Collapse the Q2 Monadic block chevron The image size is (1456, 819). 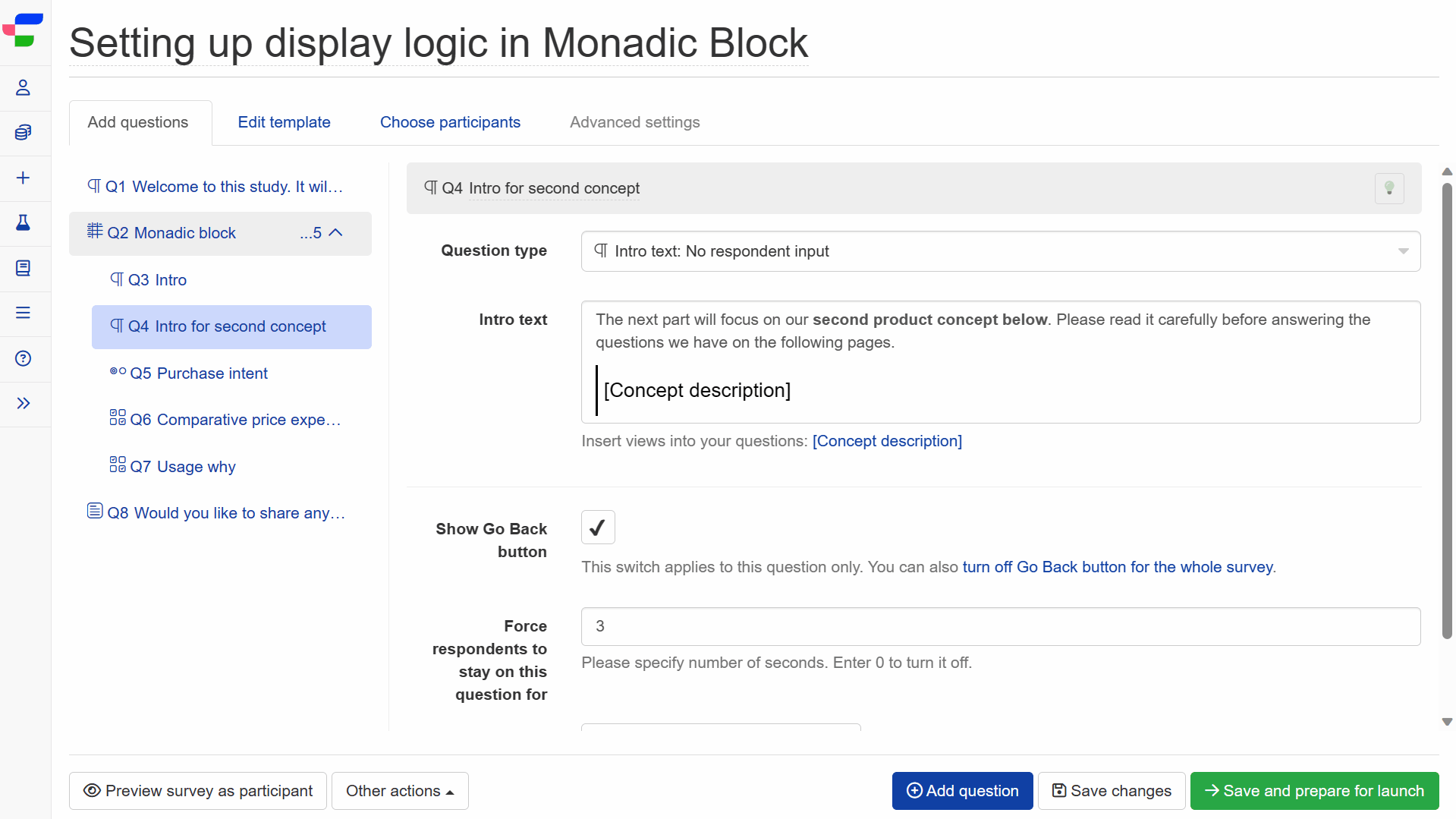tap(336, 233)
